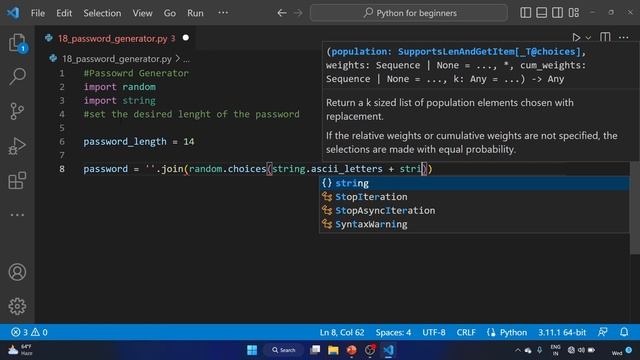Open the Selection menu

[x=102, y=13]
